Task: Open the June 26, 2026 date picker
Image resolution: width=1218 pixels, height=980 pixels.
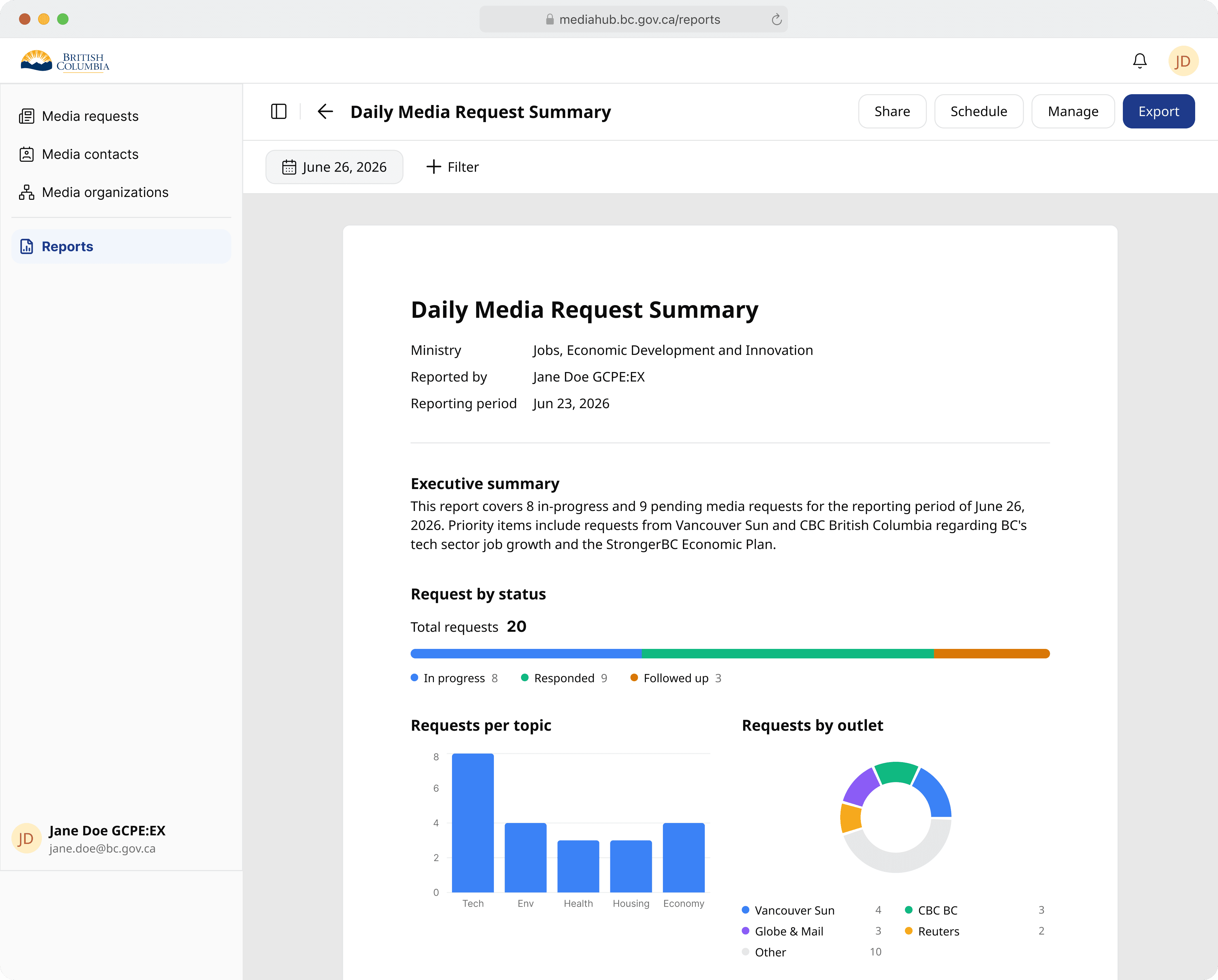Action: pyautogui.click(x=334, y=167)
